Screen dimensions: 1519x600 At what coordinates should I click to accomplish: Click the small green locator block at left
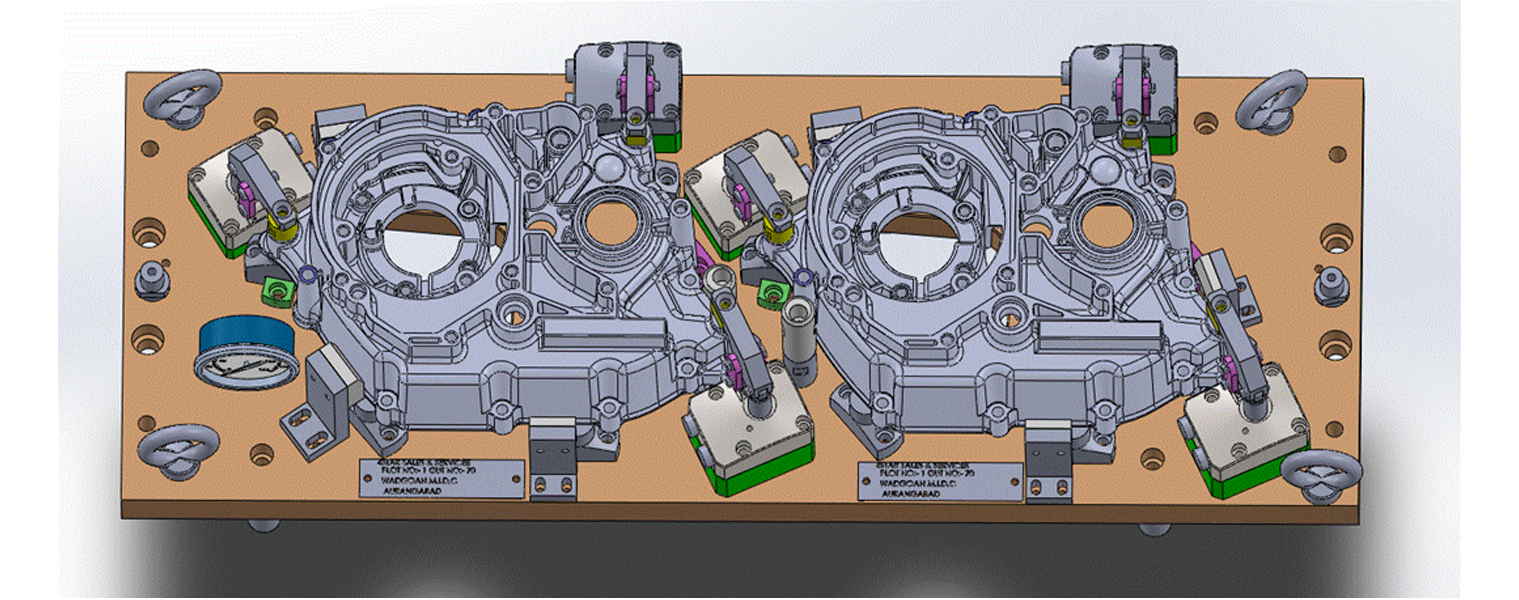pyautogui.click(x=276, y=292)
